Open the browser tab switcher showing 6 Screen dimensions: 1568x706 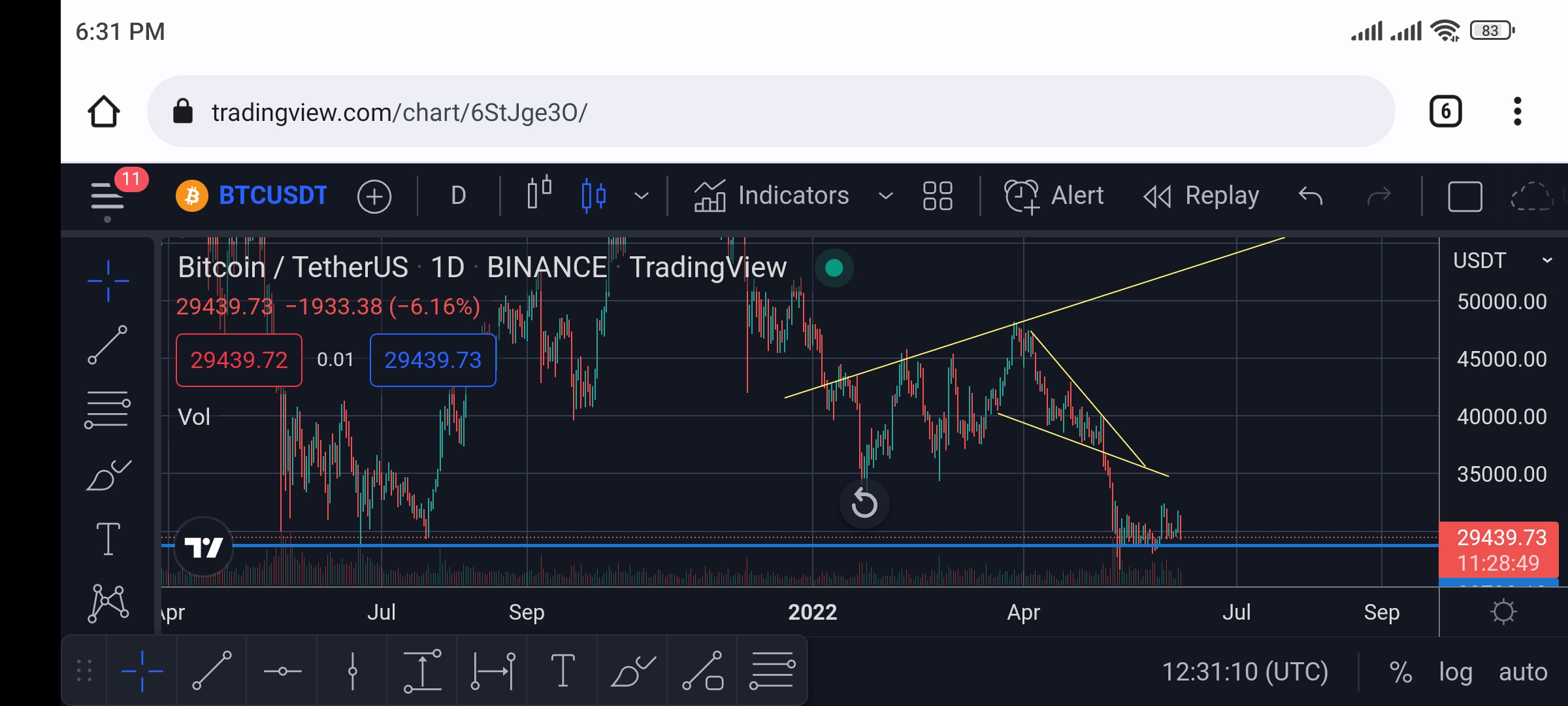tap(1445, 111)
